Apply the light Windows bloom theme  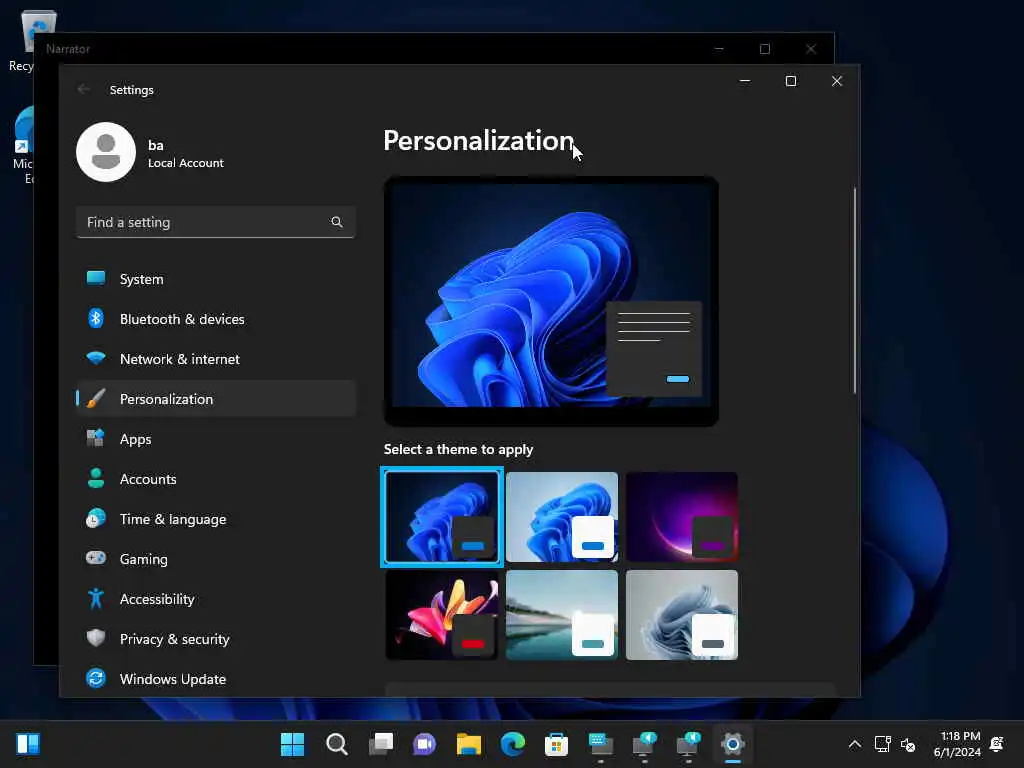[x=562, y=517]
